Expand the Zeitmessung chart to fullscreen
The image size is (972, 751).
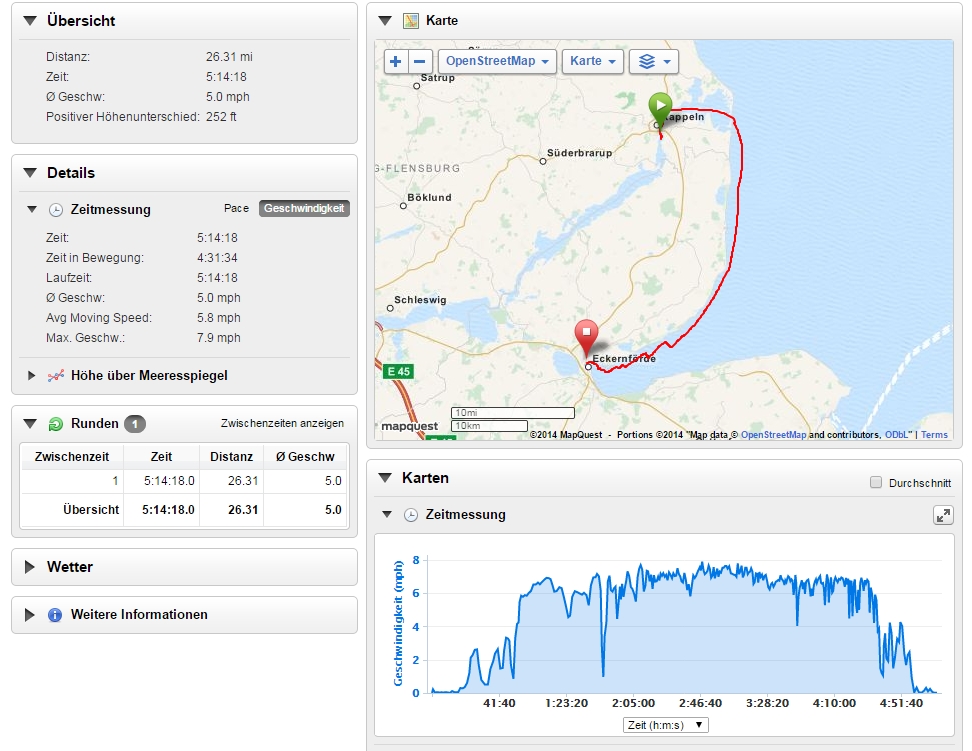pos(942,515)
